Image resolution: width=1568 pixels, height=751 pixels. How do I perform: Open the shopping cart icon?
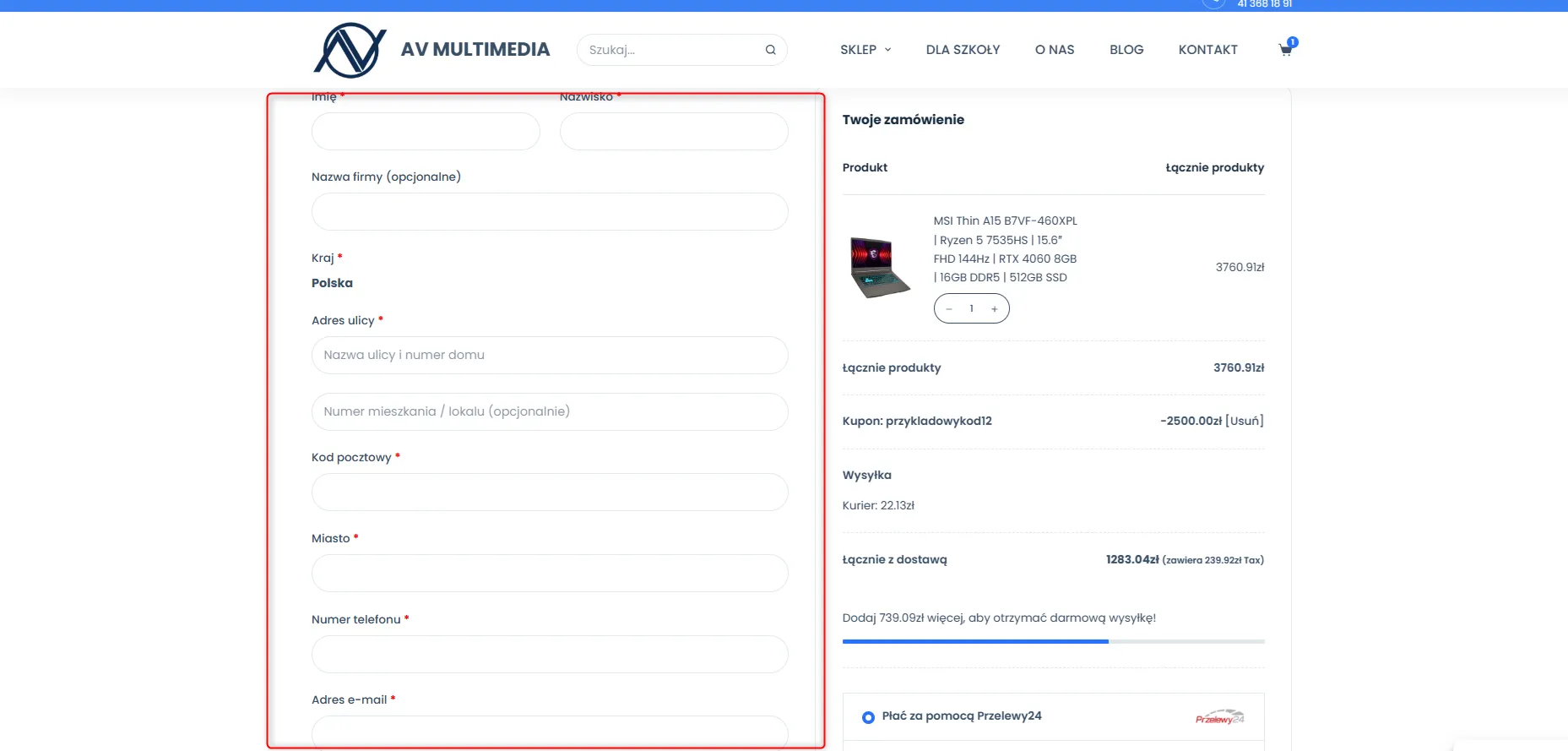1286,48
